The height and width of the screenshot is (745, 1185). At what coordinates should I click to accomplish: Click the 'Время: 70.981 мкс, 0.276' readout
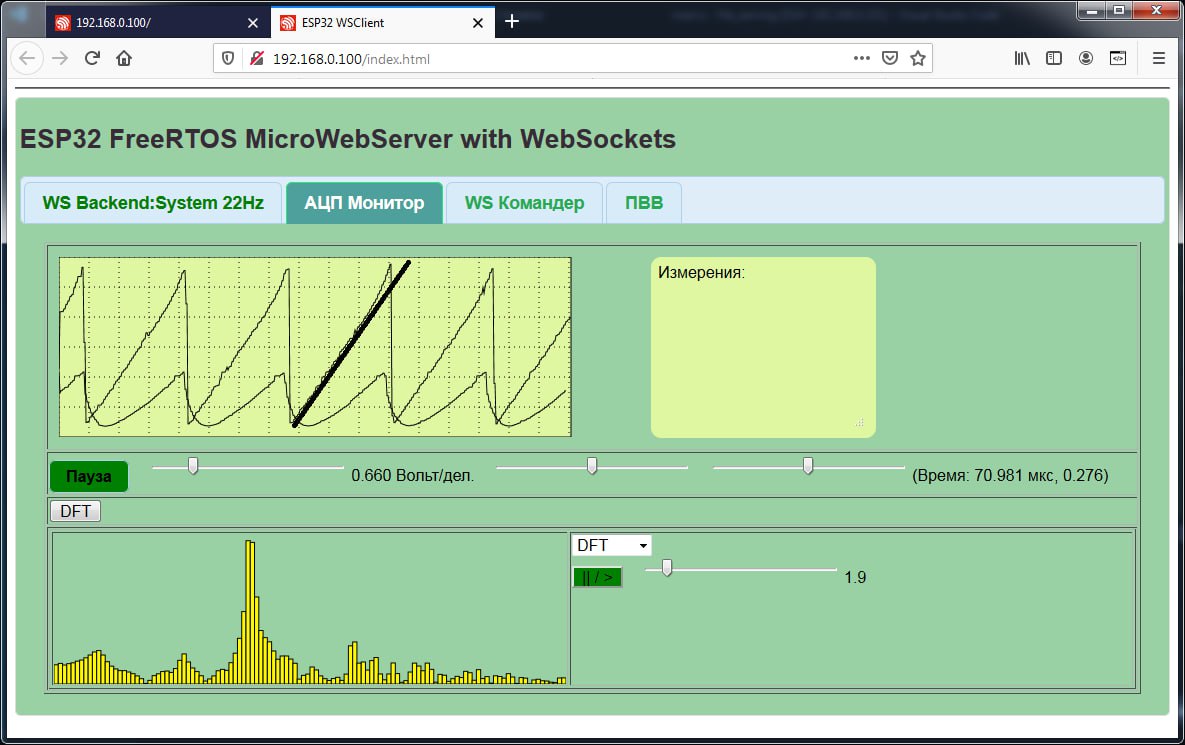click(1010, 475)
